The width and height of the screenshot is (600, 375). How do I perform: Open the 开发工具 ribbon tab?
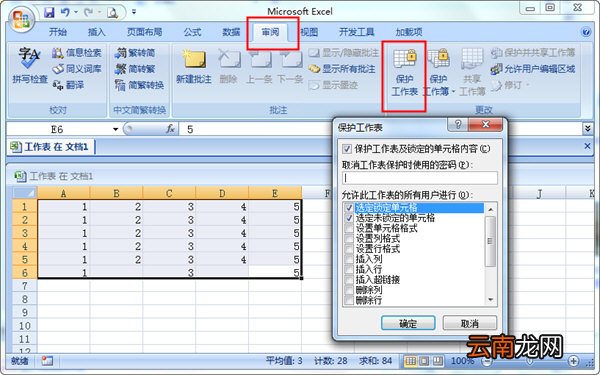356,32
